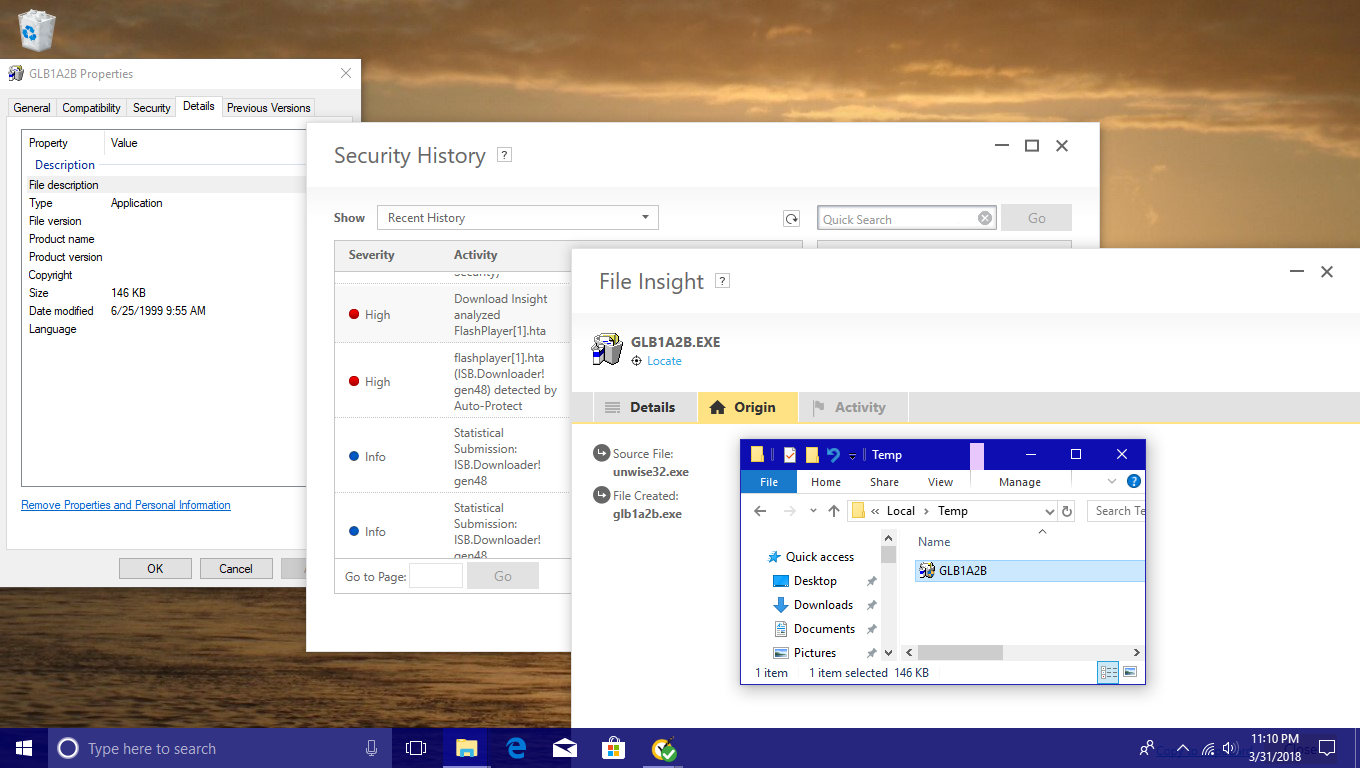Image resolution: width=1360 pixels, height=768 pixels.
Task: Open the Mail app from taskbar
Action: click(x=565, y=748)
